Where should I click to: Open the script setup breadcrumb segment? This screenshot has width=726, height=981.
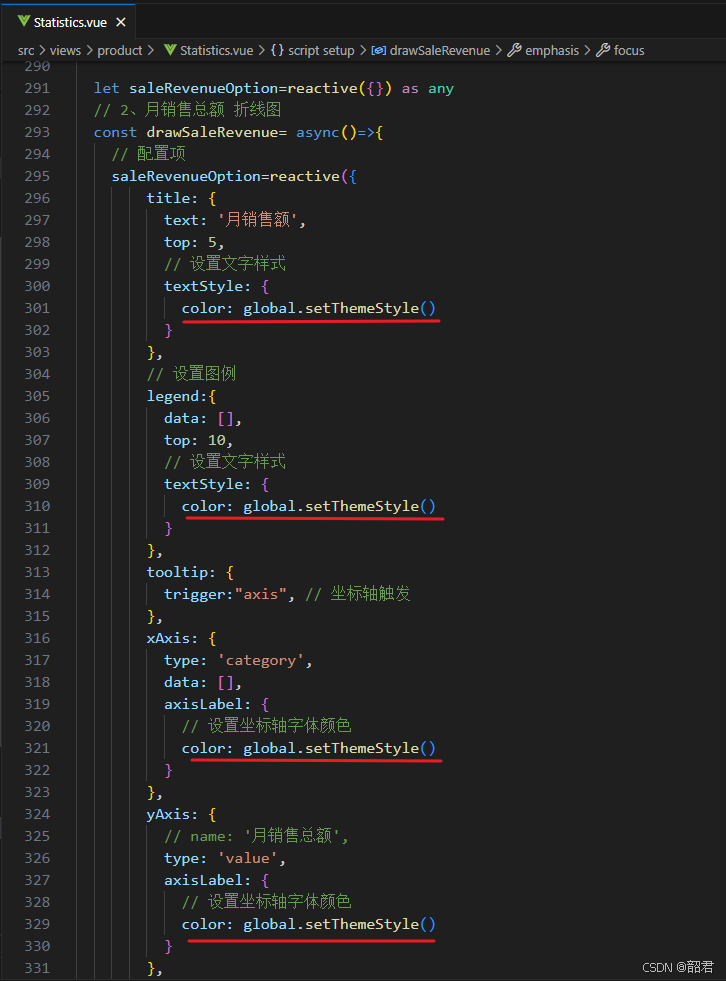321,51
